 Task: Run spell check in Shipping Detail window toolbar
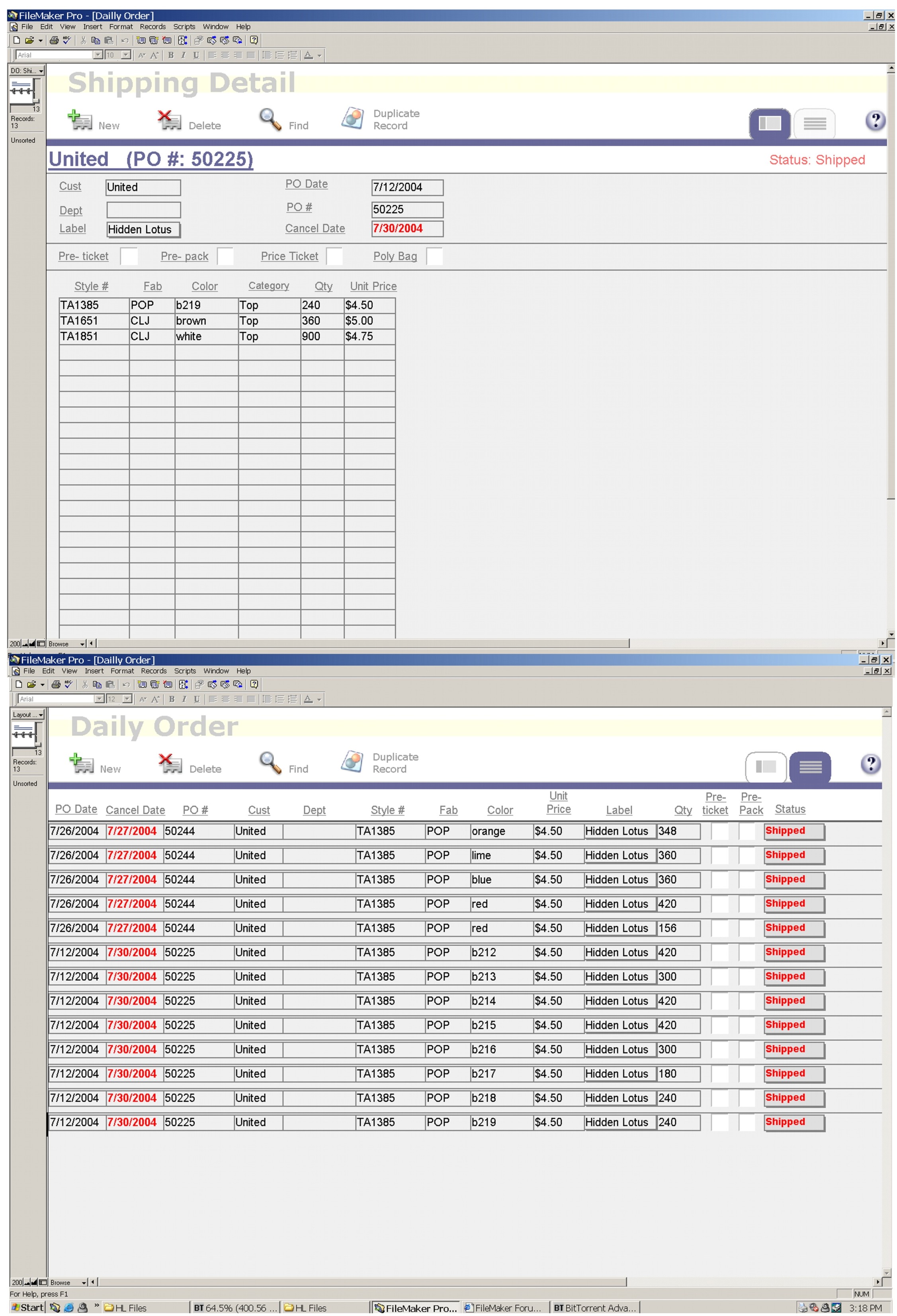point(67,40)
